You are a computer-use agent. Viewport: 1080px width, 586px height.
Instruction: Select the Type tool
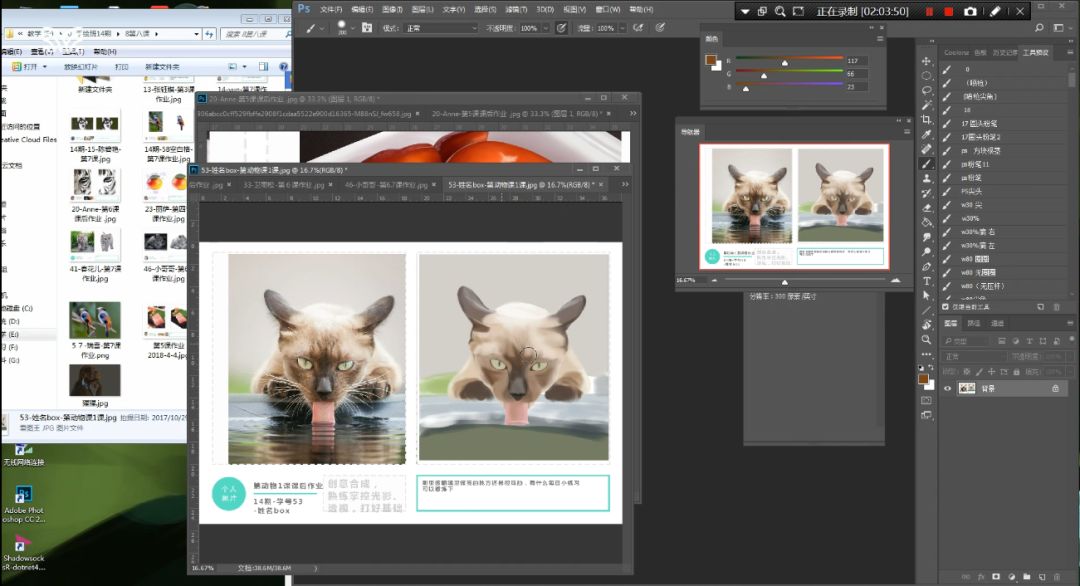click(927, 281)
